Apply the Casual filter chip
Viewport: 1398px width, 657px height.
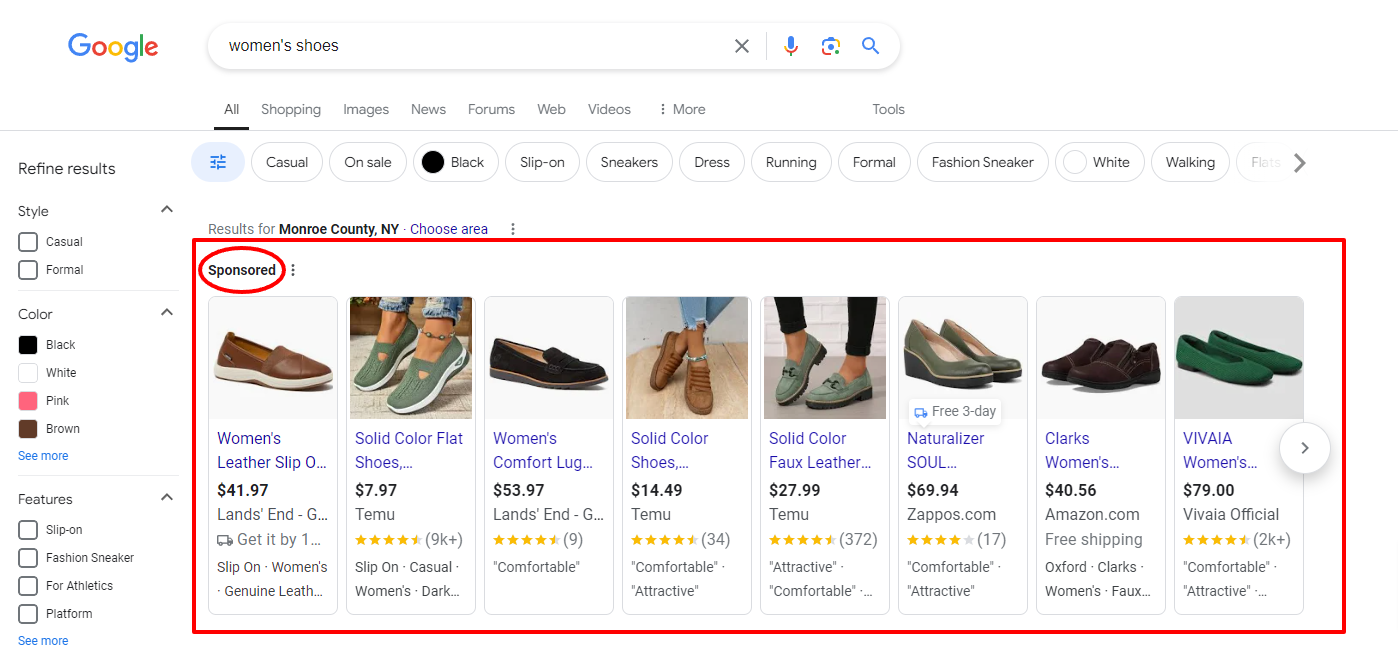[287, 162]
